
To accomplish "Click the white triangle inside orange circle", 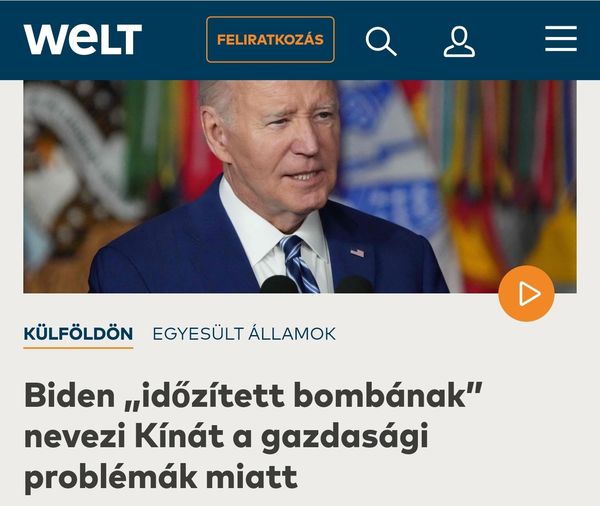I will pyautogui.click(x=530, y=294).
